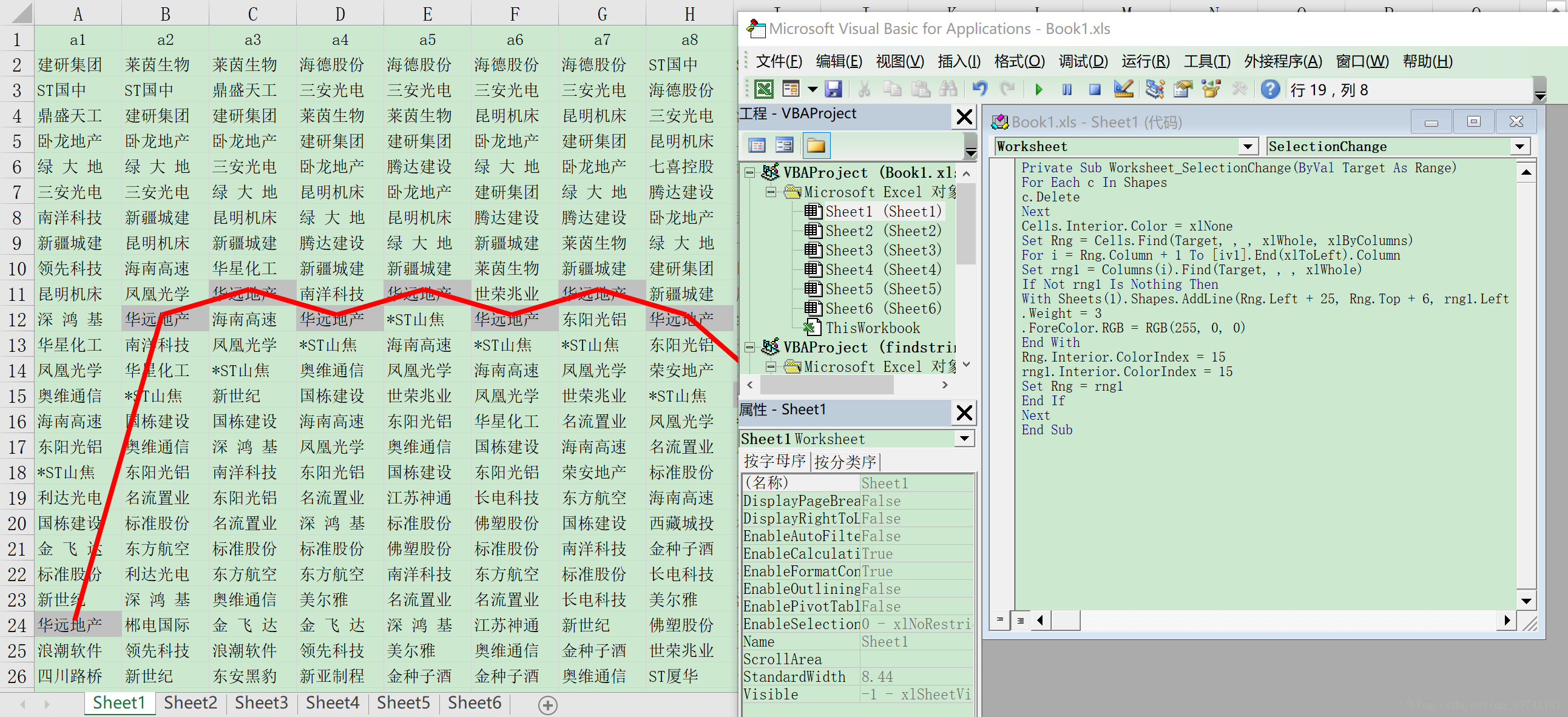The image size is (1568, 717).
Task: Click the Copy icon in VBA toolbar
Action: 893,89
